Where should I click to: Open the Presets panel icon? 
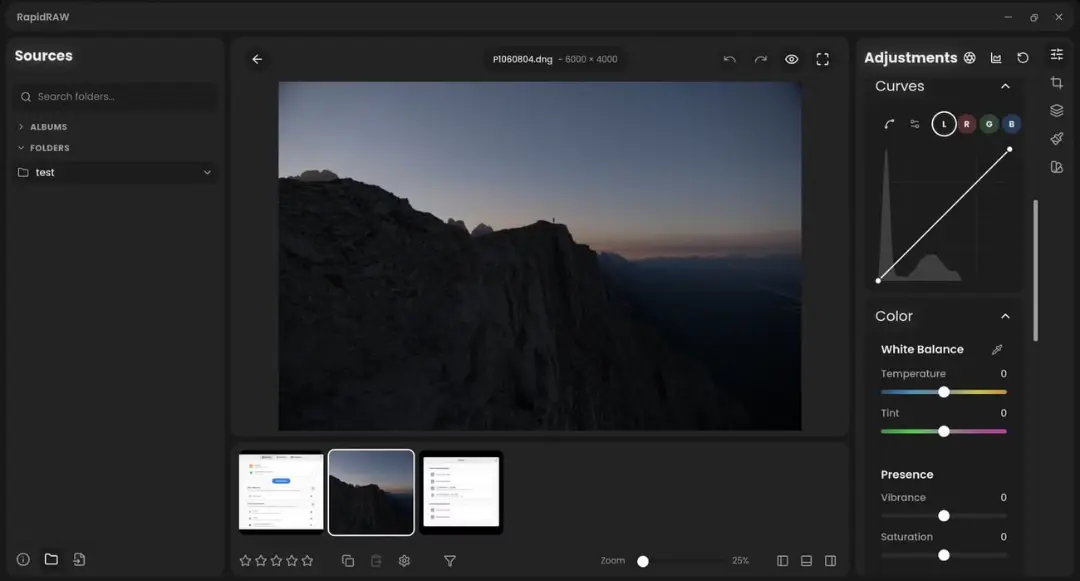point(1057,167)
